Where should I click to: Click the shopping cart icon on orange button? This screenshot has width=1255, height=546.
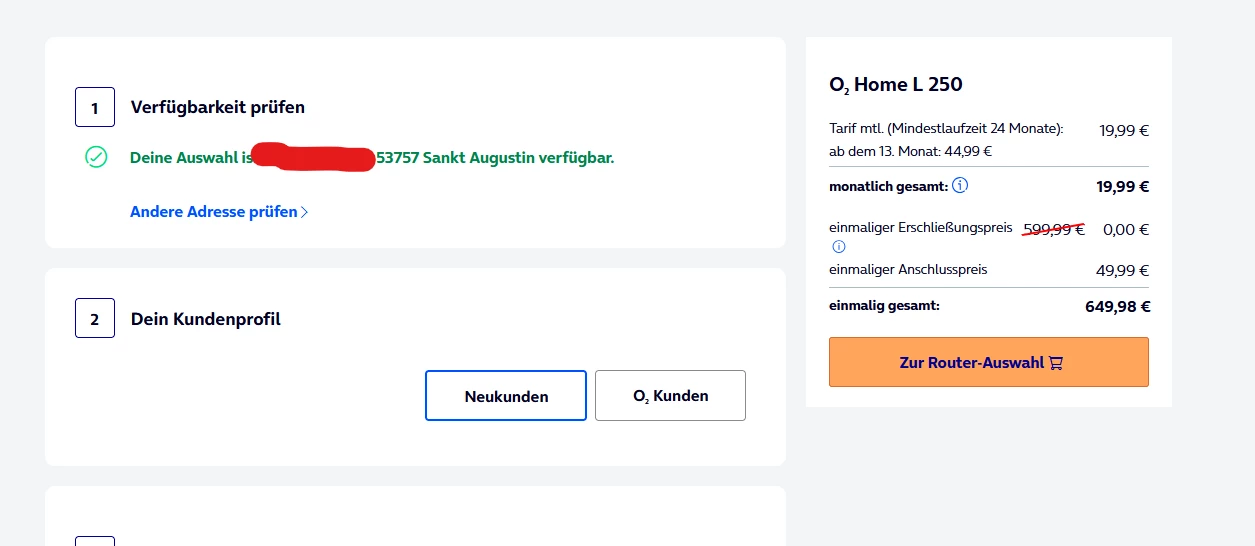pyautogui.click(x=1056, y=363)
